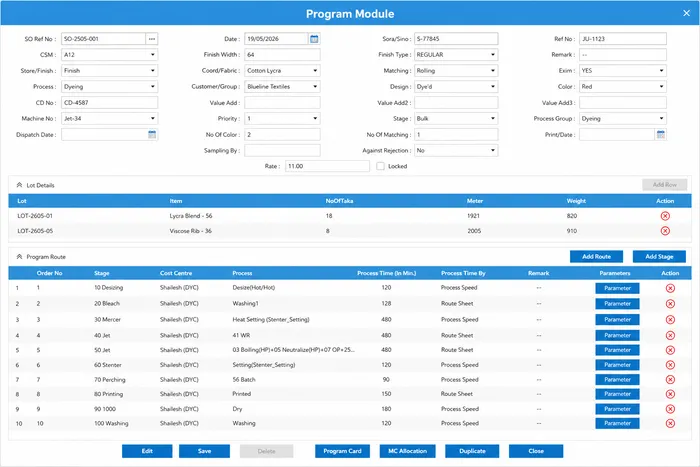Click the Add Stage button
Screen dimensions: 700x467
click(659, 257)
